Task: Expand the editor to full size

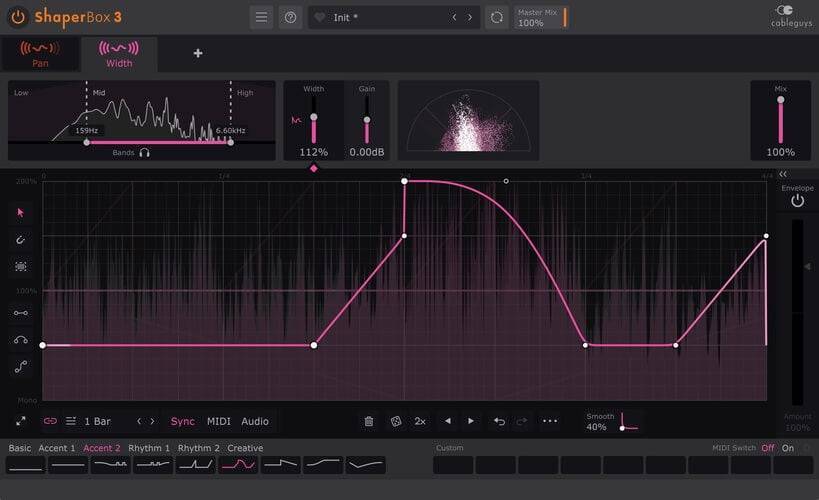Action: point(20,421)
